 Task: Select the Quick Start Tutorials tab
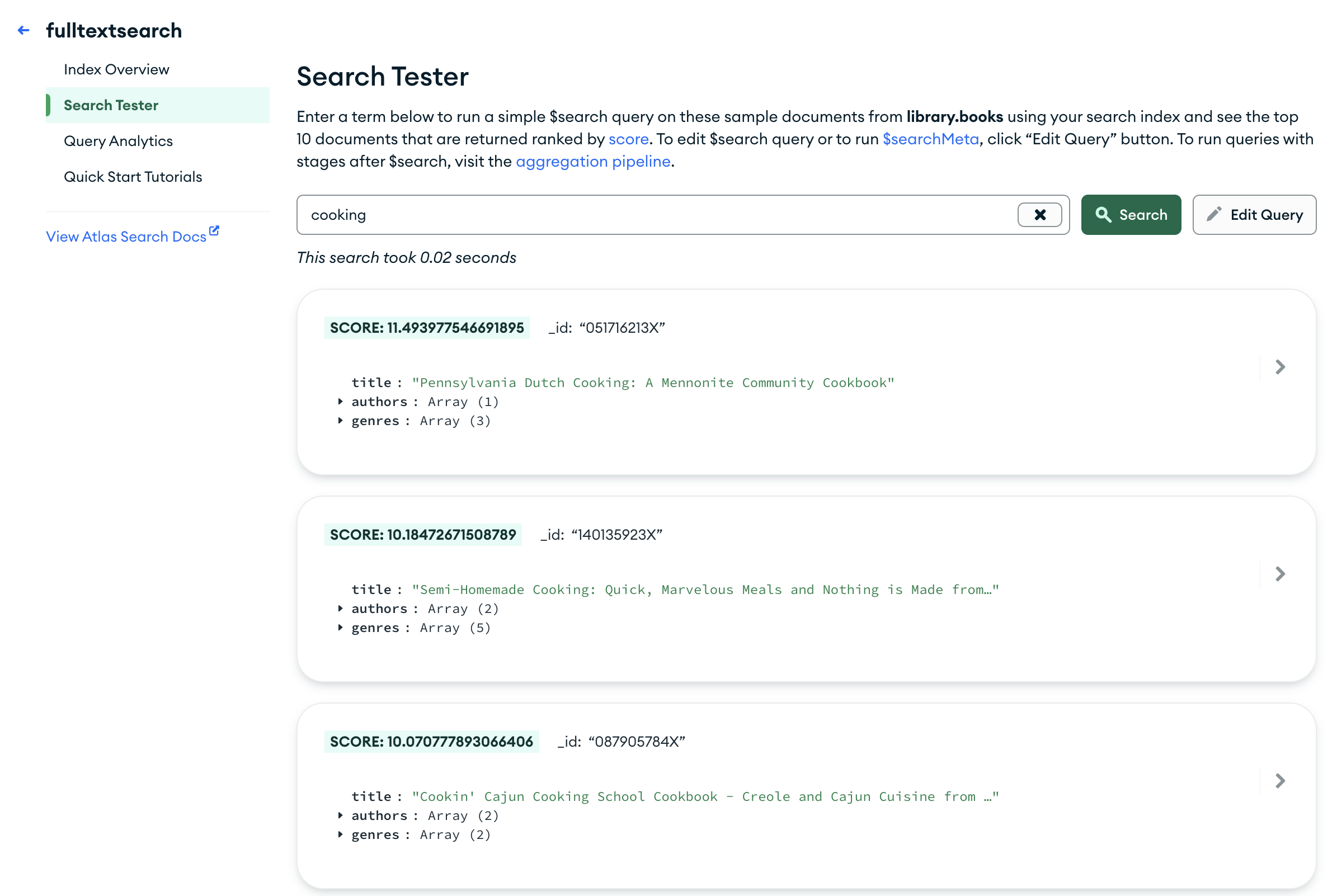click(x=133, y=176)
